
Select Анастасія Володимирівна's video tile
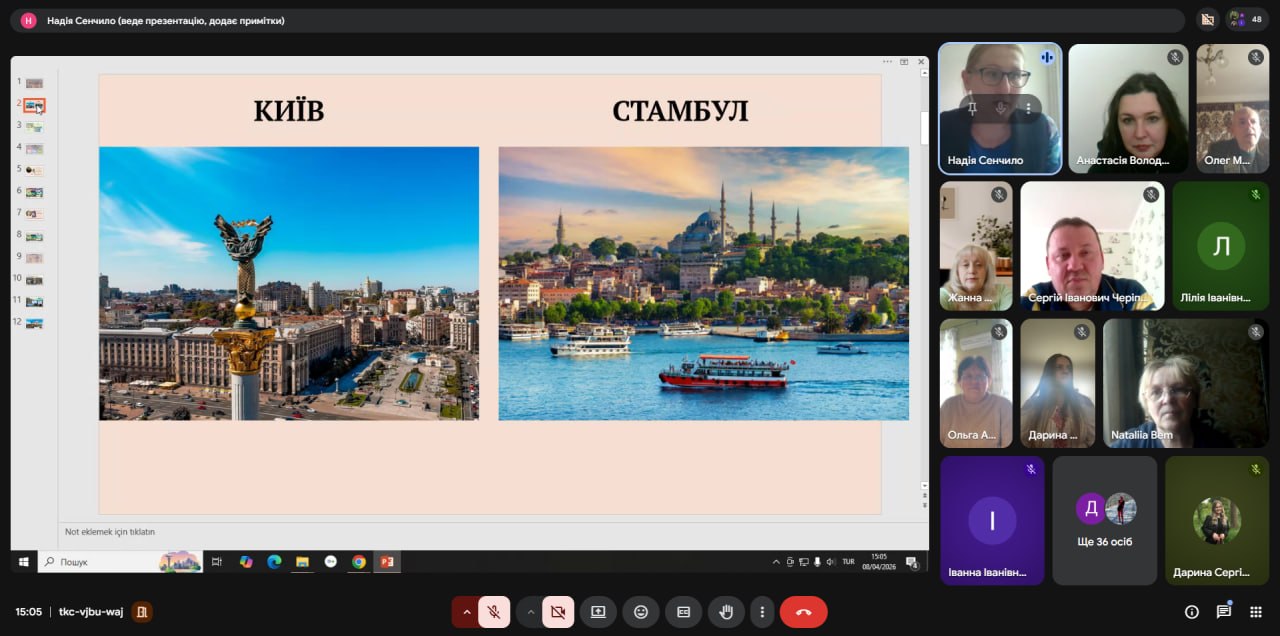click(1128, 108)
